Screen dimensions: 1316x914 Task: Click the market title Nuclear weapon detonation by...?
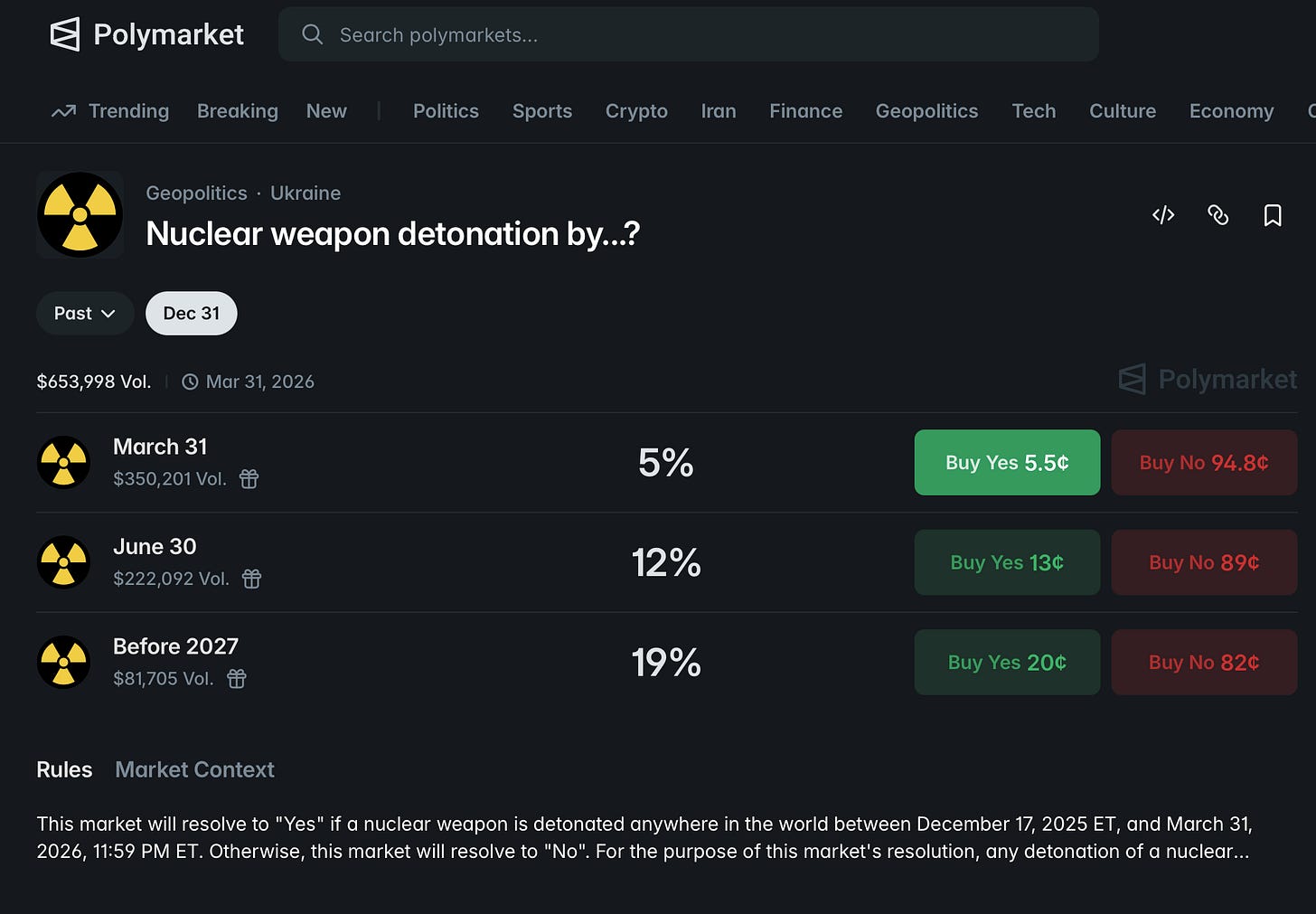click(393, 234)
